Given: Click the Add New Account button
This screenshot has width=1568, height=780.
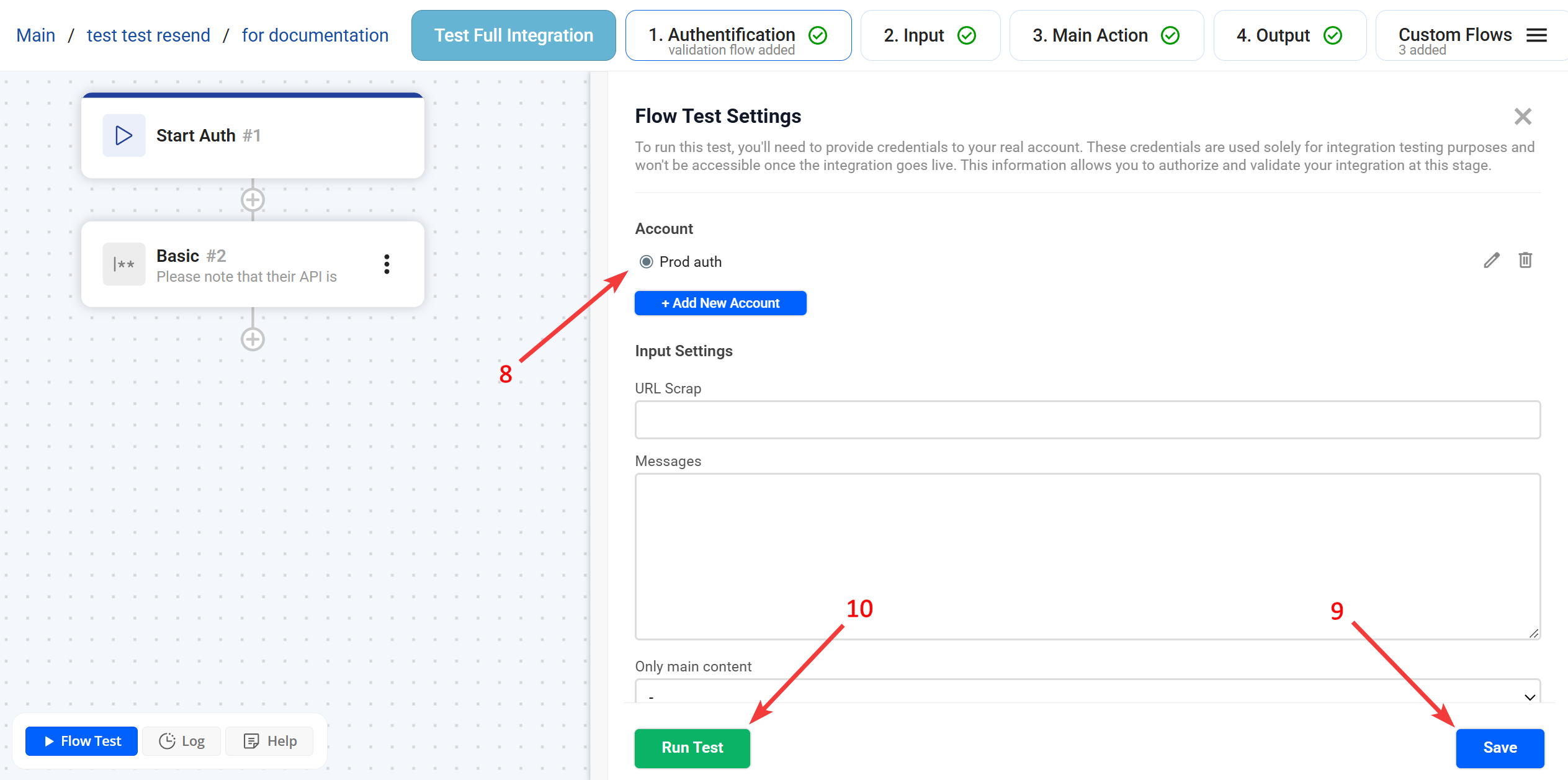Looking at the screenshot, I should (x=720, y=303).
